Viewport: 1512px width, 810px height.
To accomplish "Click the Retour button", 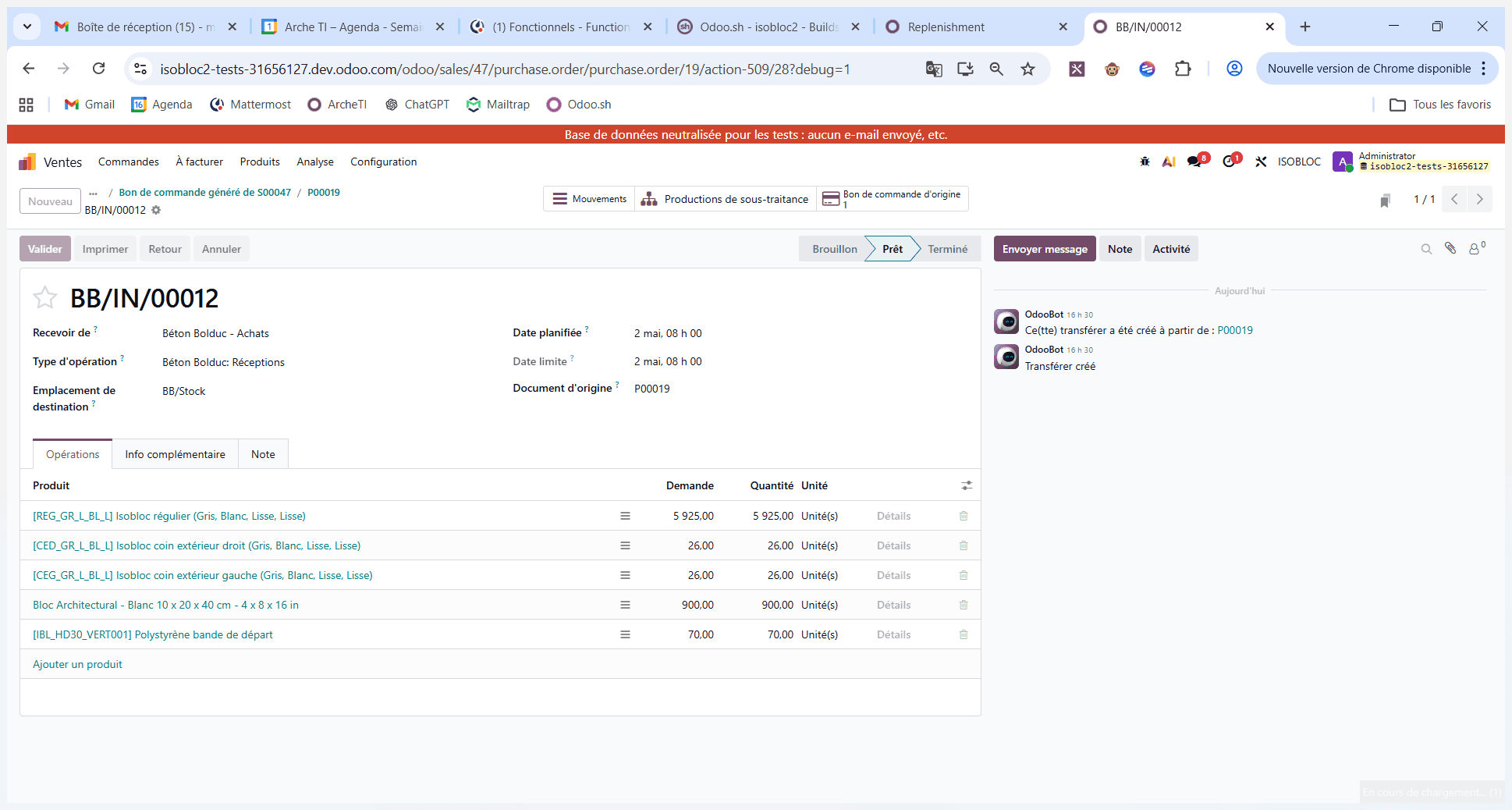I will point(165,249).
